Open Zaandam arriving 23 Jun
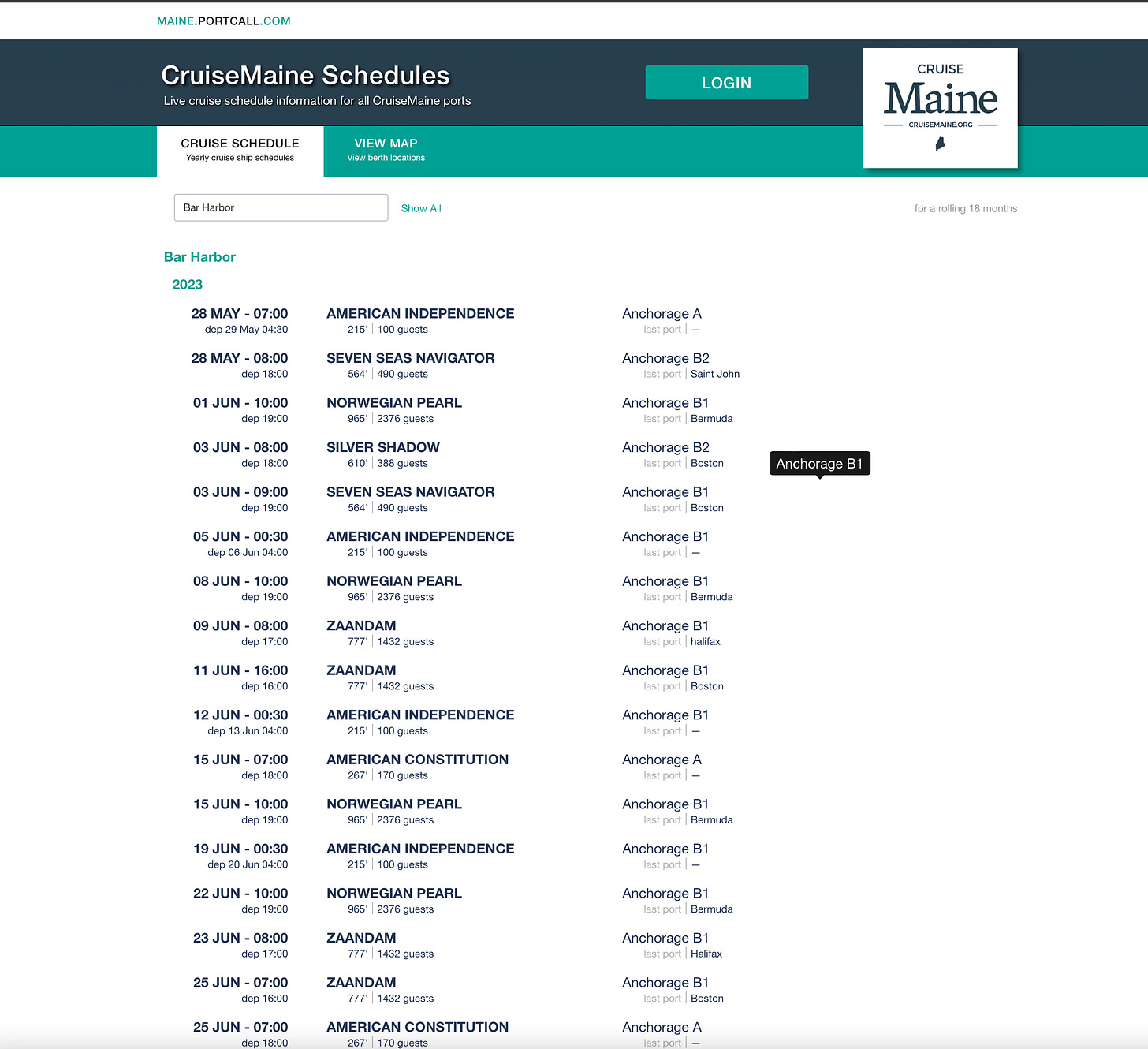Viewport: 1148px width, 1049px height. [x=361, y=938]
